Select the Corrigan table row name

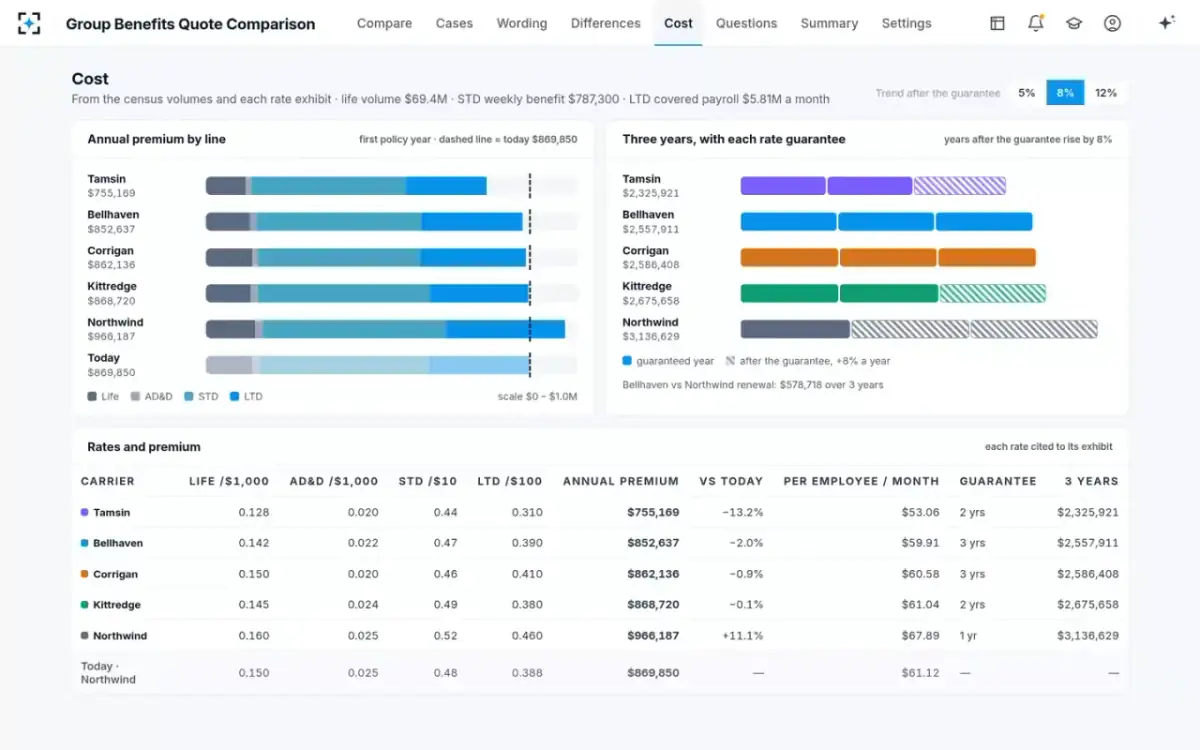pyautogui.click(x=116, y=574)
